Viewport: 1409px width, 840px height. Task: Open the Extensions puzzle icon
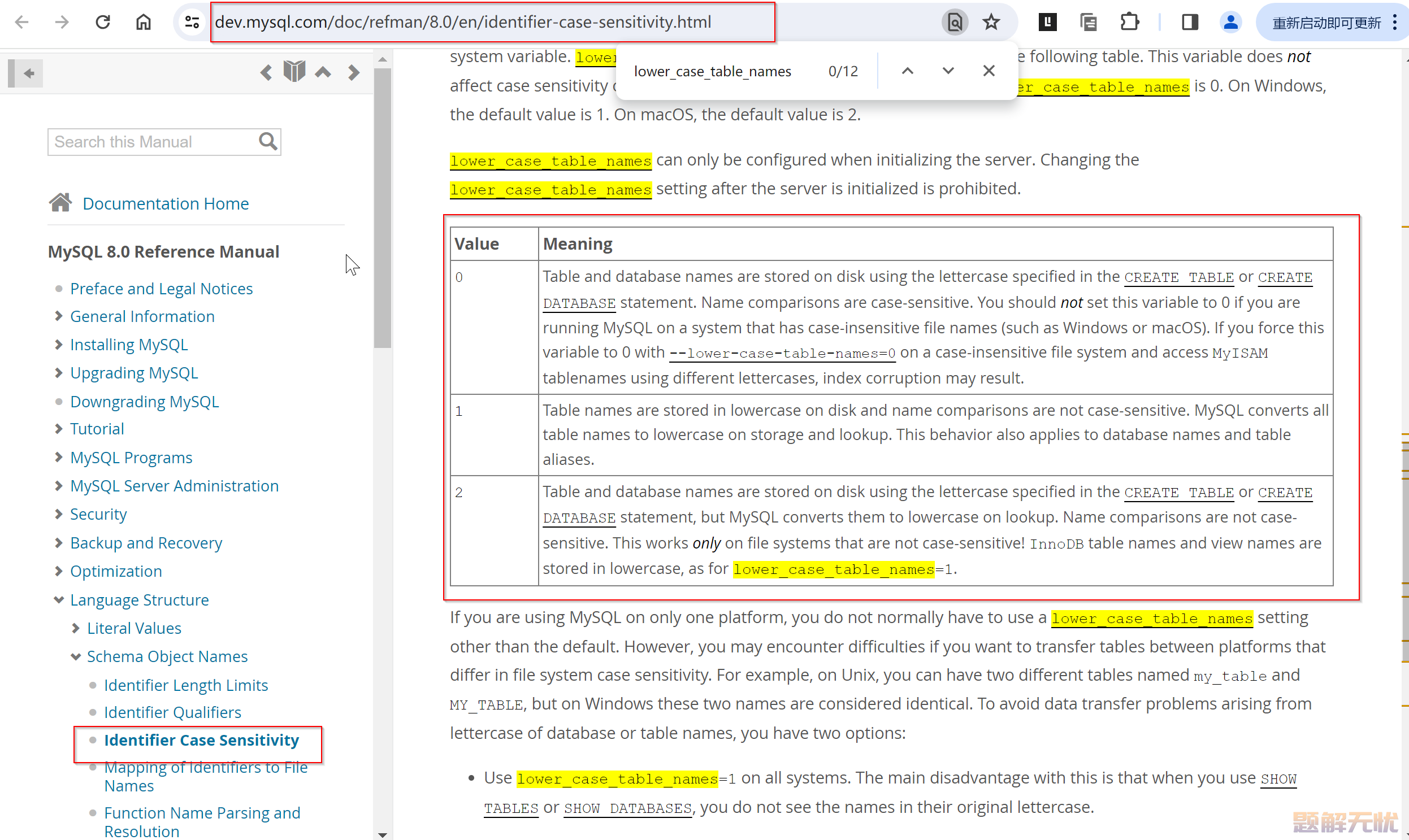coord(1129,22)
